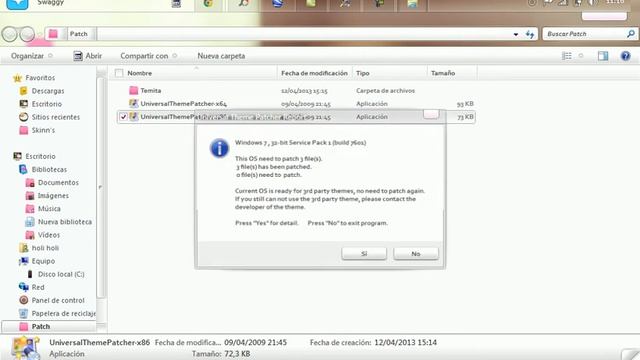Click the Sitios recientes clock icon

click(24, 117)
